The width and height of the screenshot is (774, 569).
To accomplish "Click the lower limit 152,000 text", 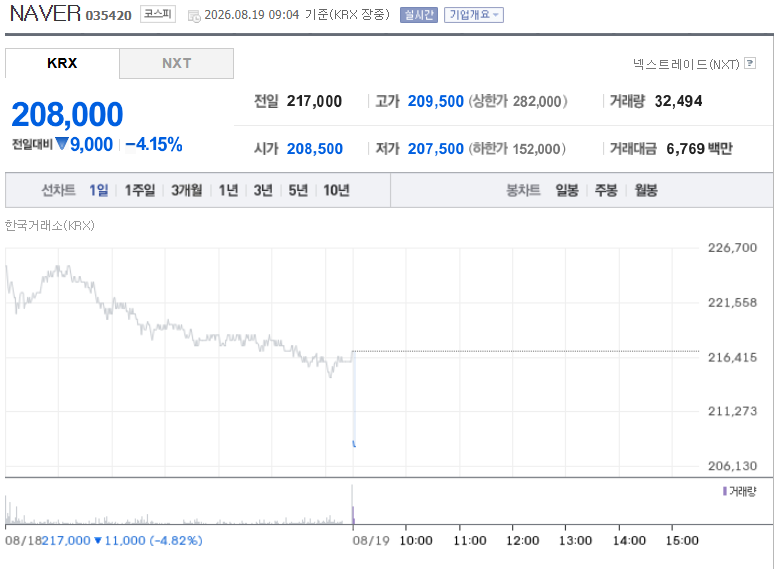I will click(517, 149).
